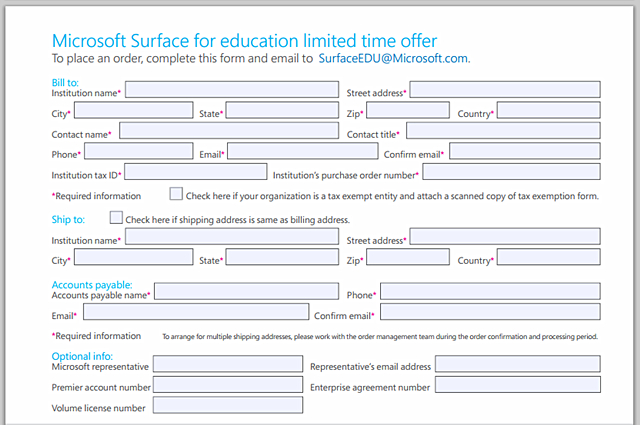
Task: Focus the Ship to Institution name field
Action: 231,237
